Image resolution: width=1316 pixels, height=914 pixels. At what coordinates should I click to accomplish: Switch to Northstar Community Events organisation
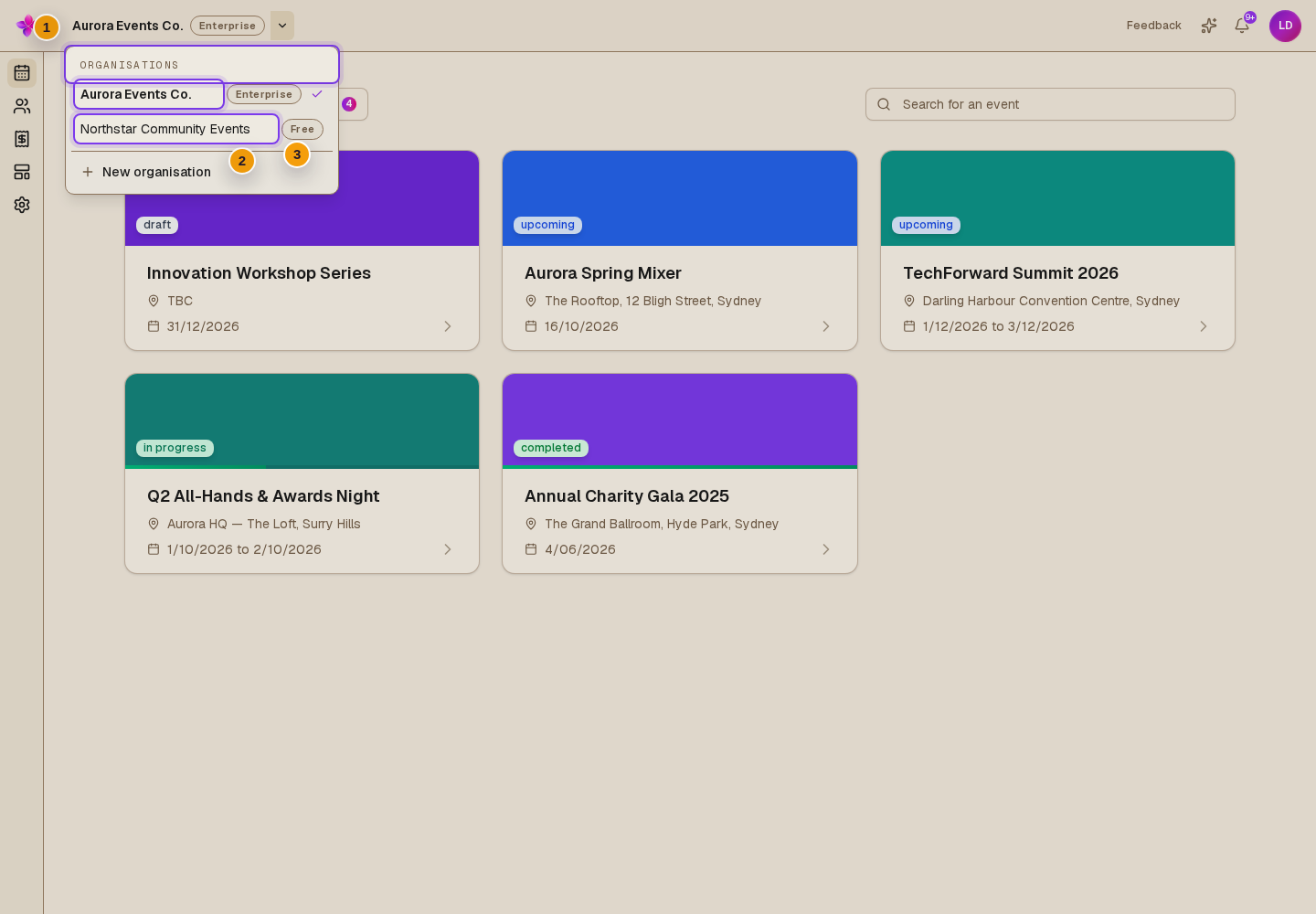click(x=176, y=129)
